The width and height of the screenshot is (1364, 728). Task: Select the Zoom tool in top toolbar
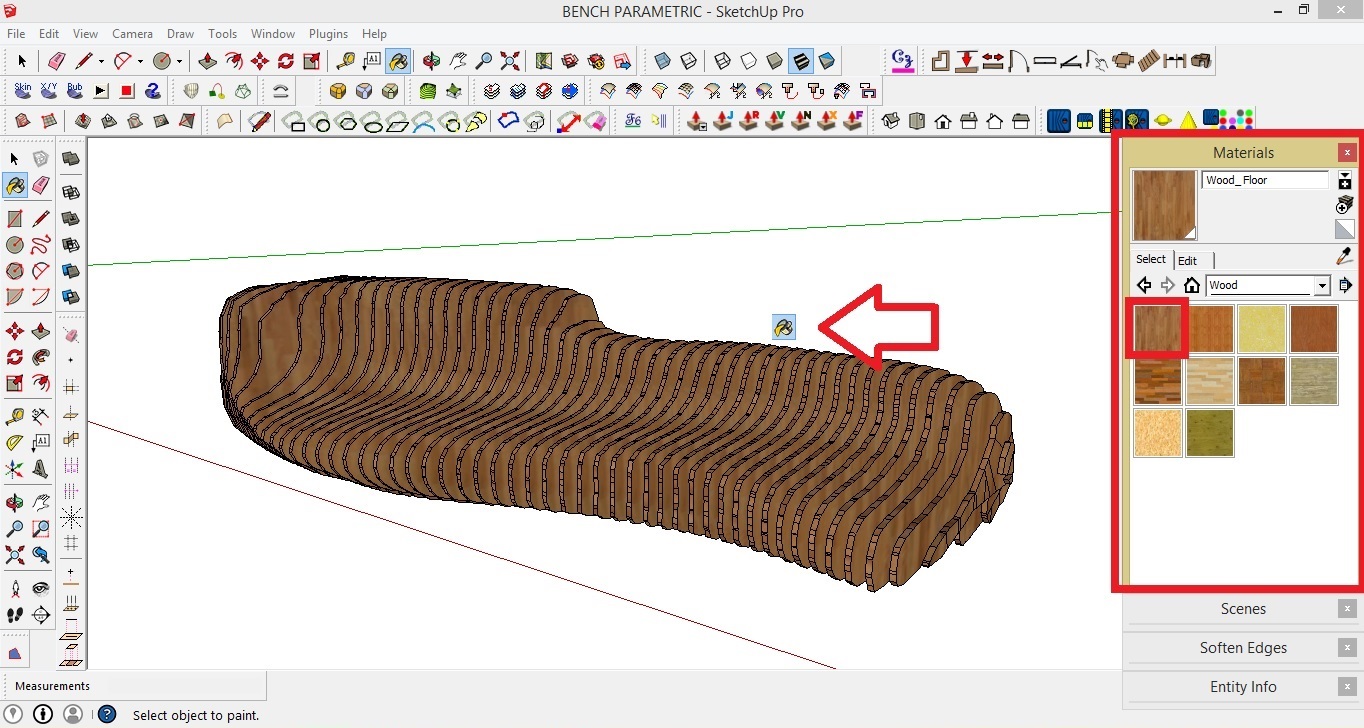pos(486,60)
